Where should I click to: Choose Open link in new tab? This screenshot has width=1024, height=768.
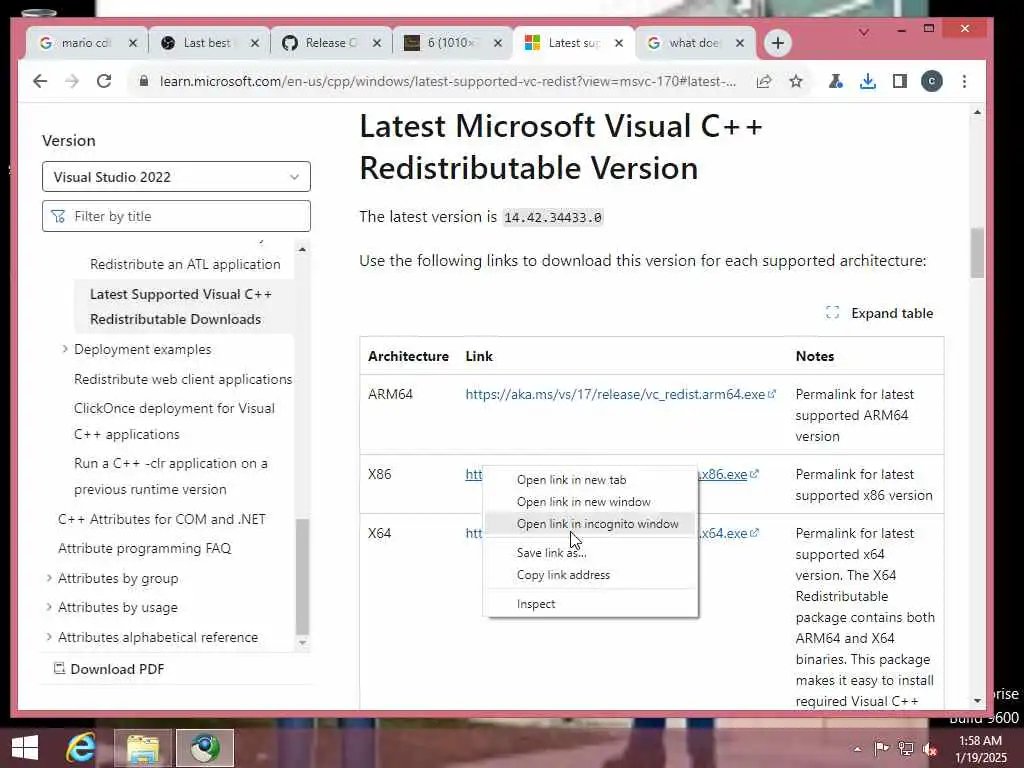[591, 480]
